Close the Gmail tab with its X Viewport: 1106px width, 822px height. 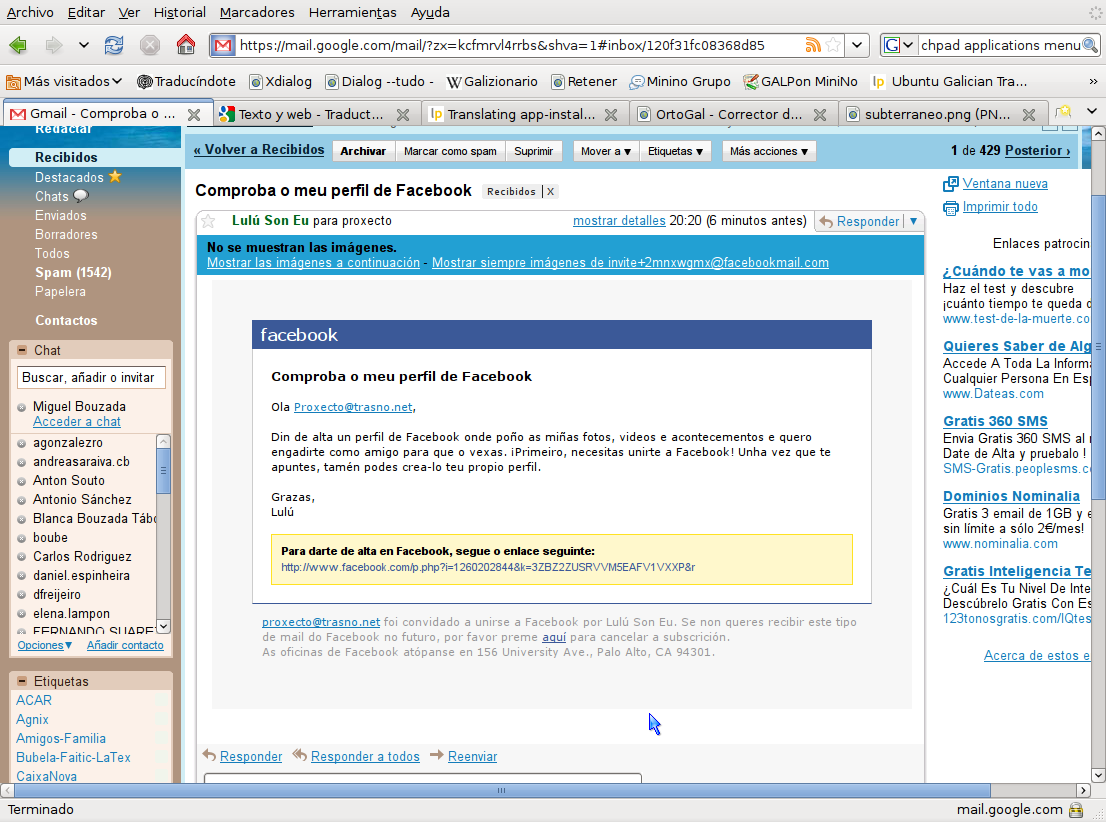(x=194, y=114)
